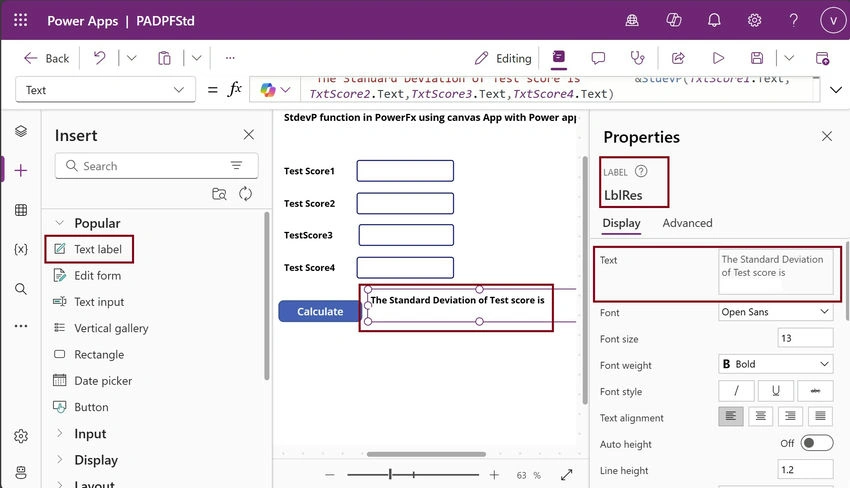This screenshot has width=850, height=488.
Task: Click the paste clipboard icon
Action: point(164,57)
